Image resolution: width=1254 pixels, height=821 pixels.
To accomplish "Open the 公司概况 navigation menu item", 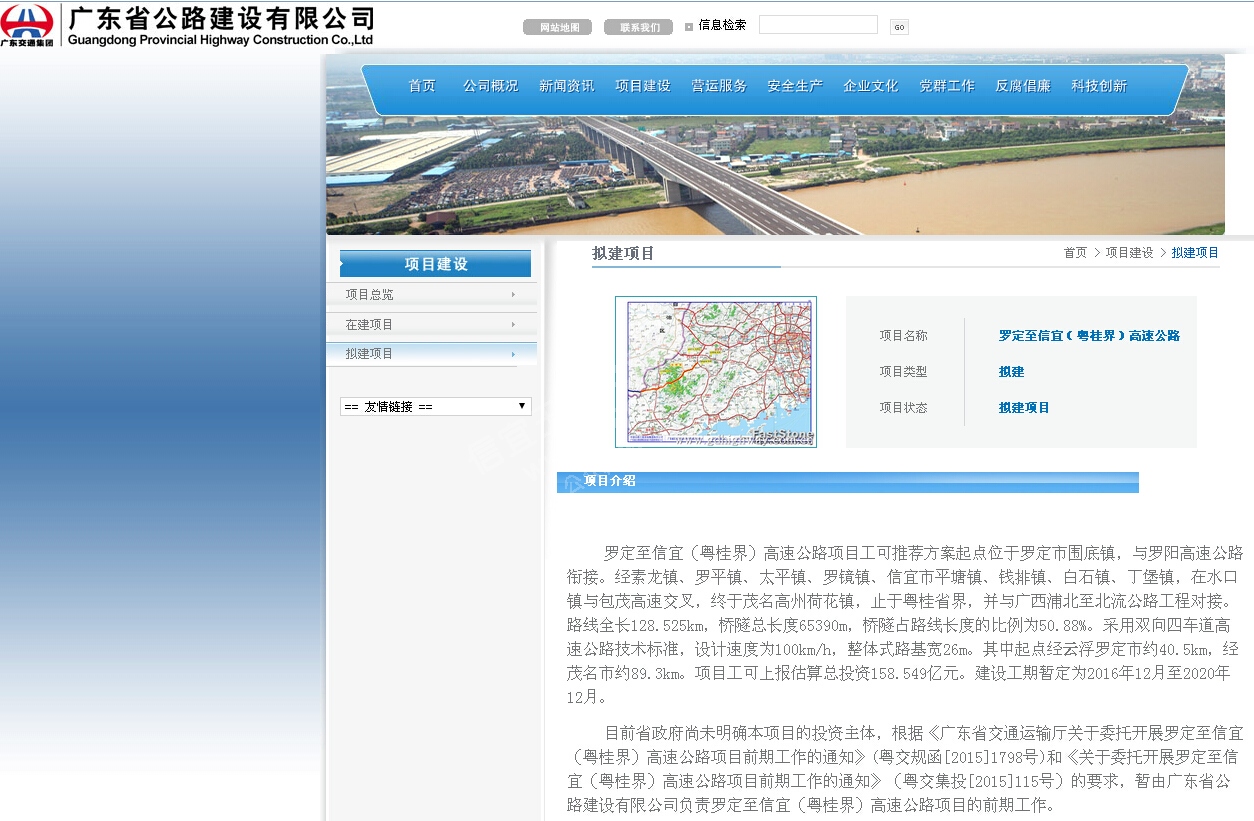I will pos(491,86).
